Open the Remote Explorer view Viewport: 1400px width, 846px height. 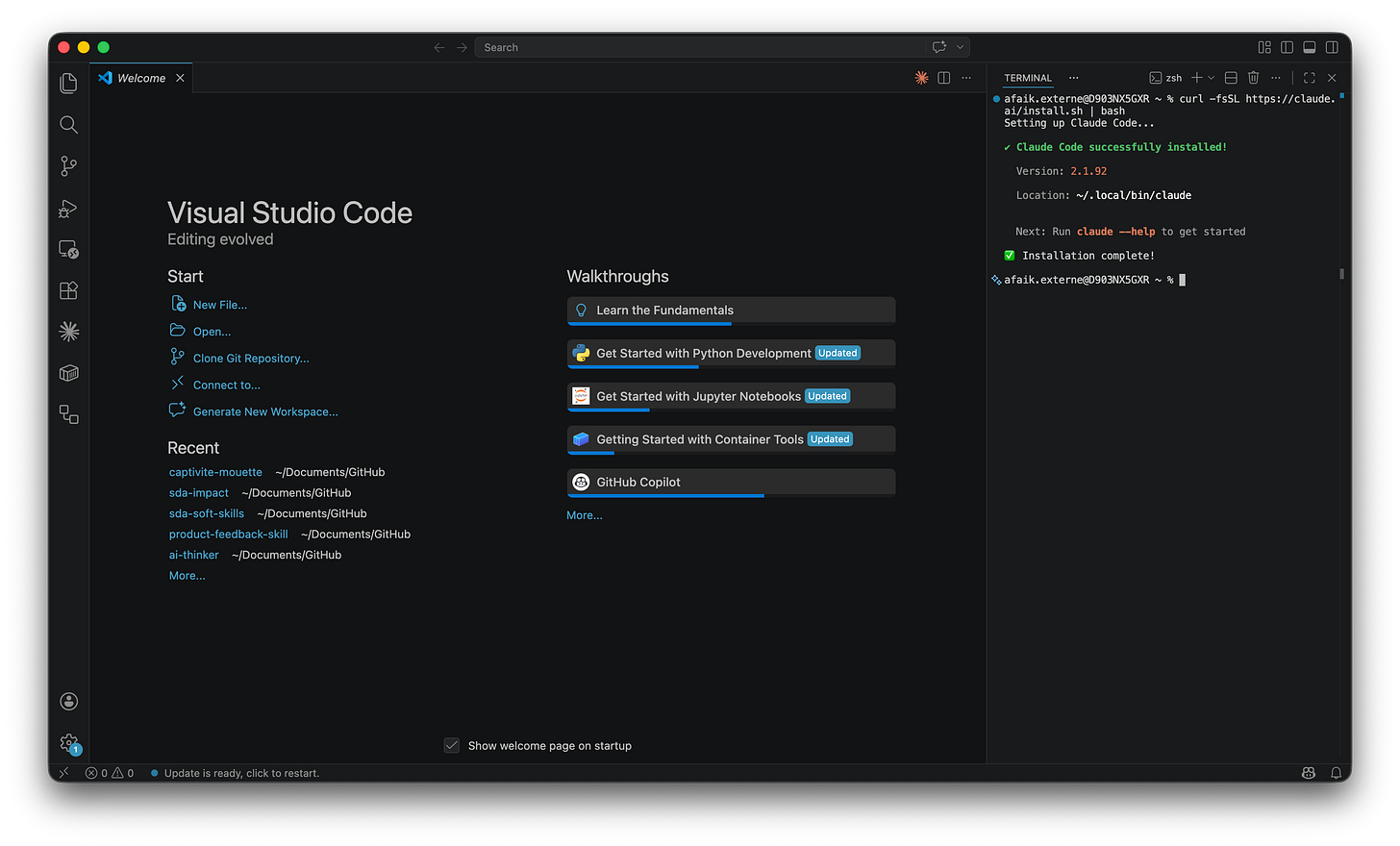point(68,249)
